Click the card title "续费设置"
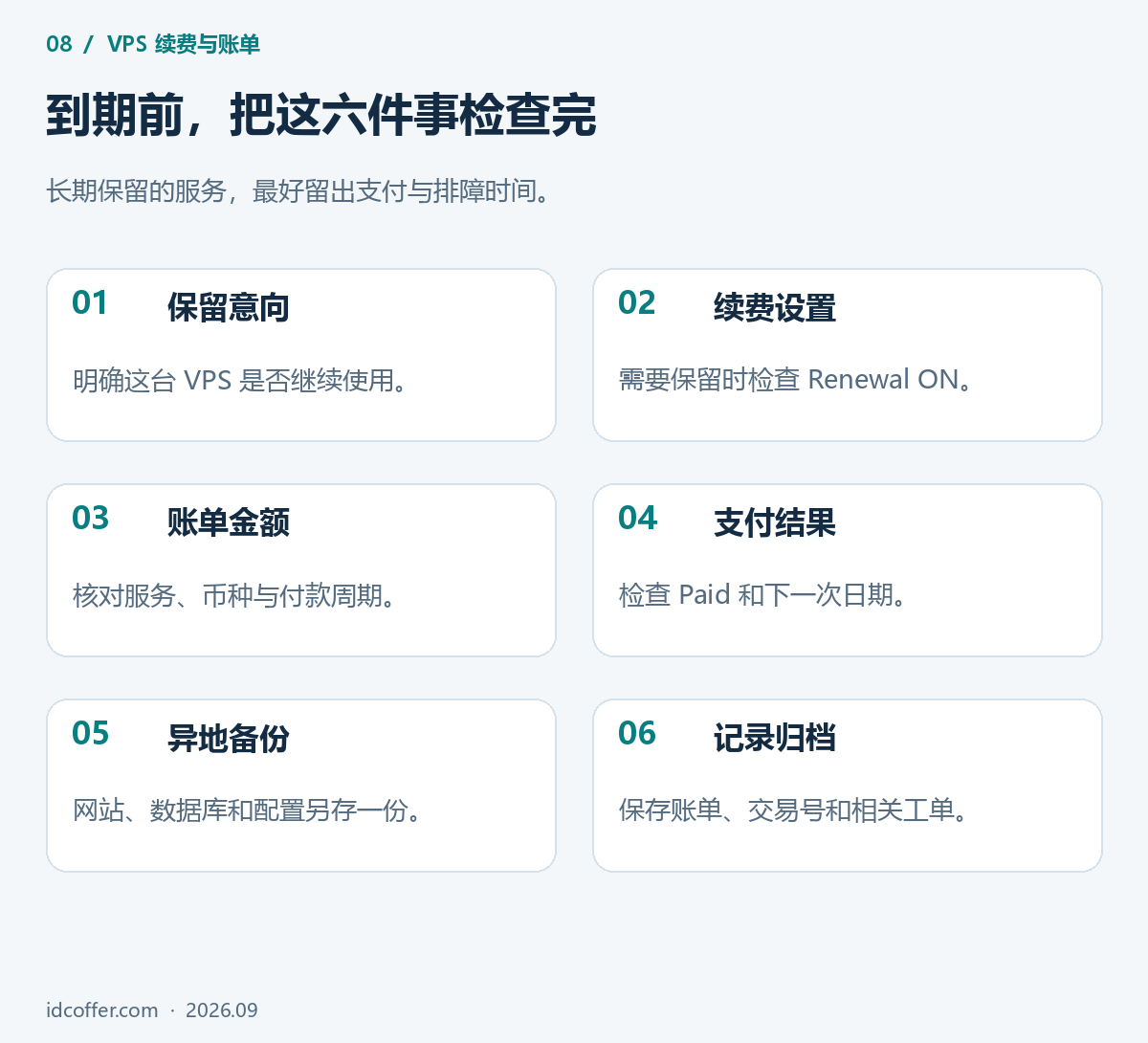 [x=775, y=308]
